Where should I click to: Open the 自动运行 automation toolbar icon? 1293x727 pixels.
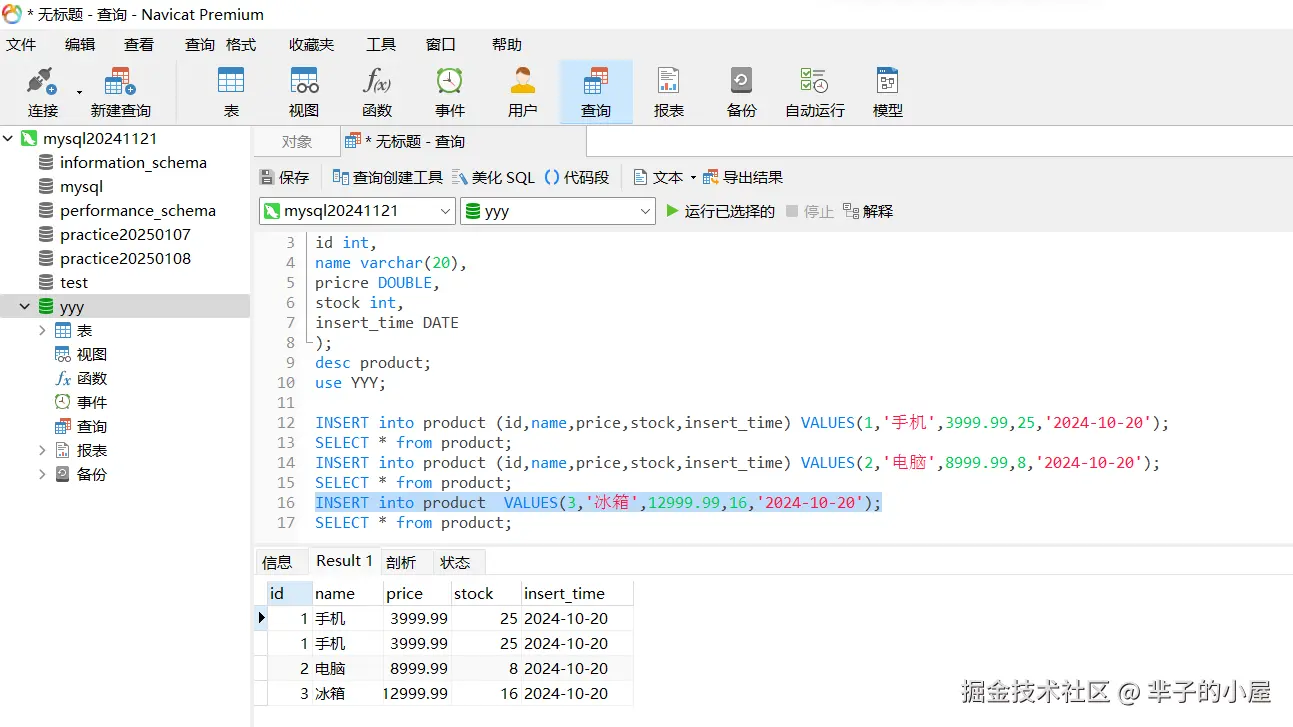point(815,92)
